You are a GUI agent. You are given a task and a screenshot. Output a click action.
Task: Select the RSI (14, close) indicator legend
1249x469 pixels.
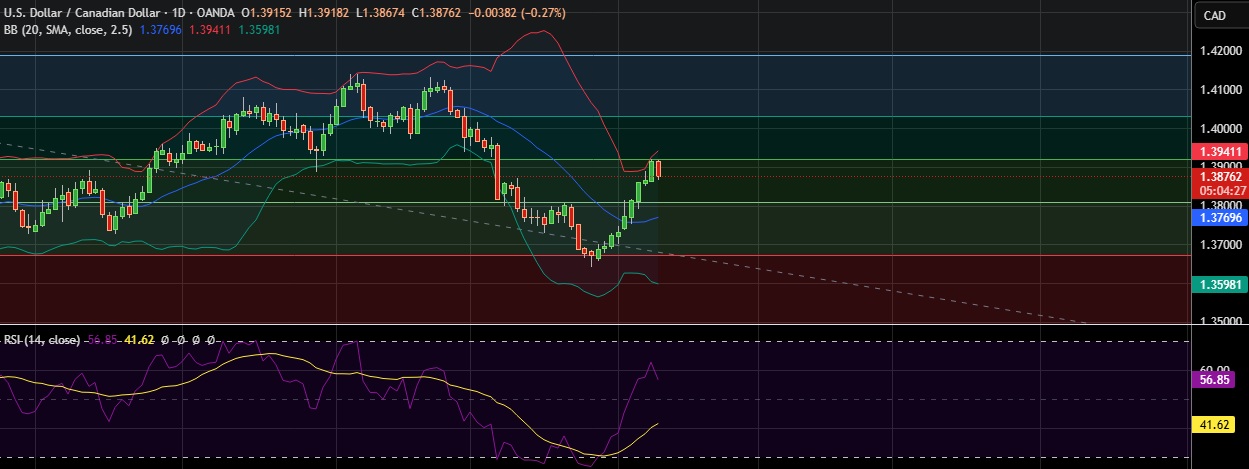coord(41,340)
